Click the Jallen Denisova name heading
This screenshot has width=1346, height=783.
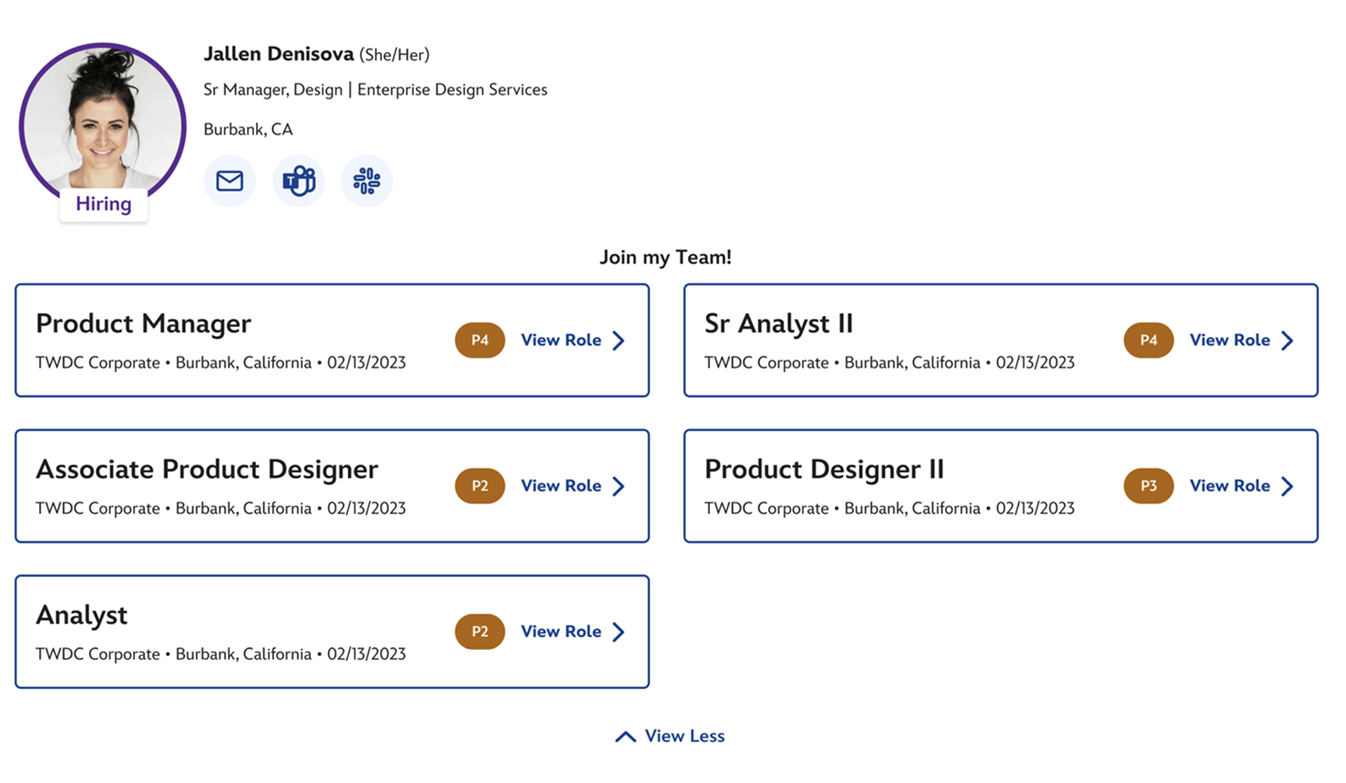(279, 54)
